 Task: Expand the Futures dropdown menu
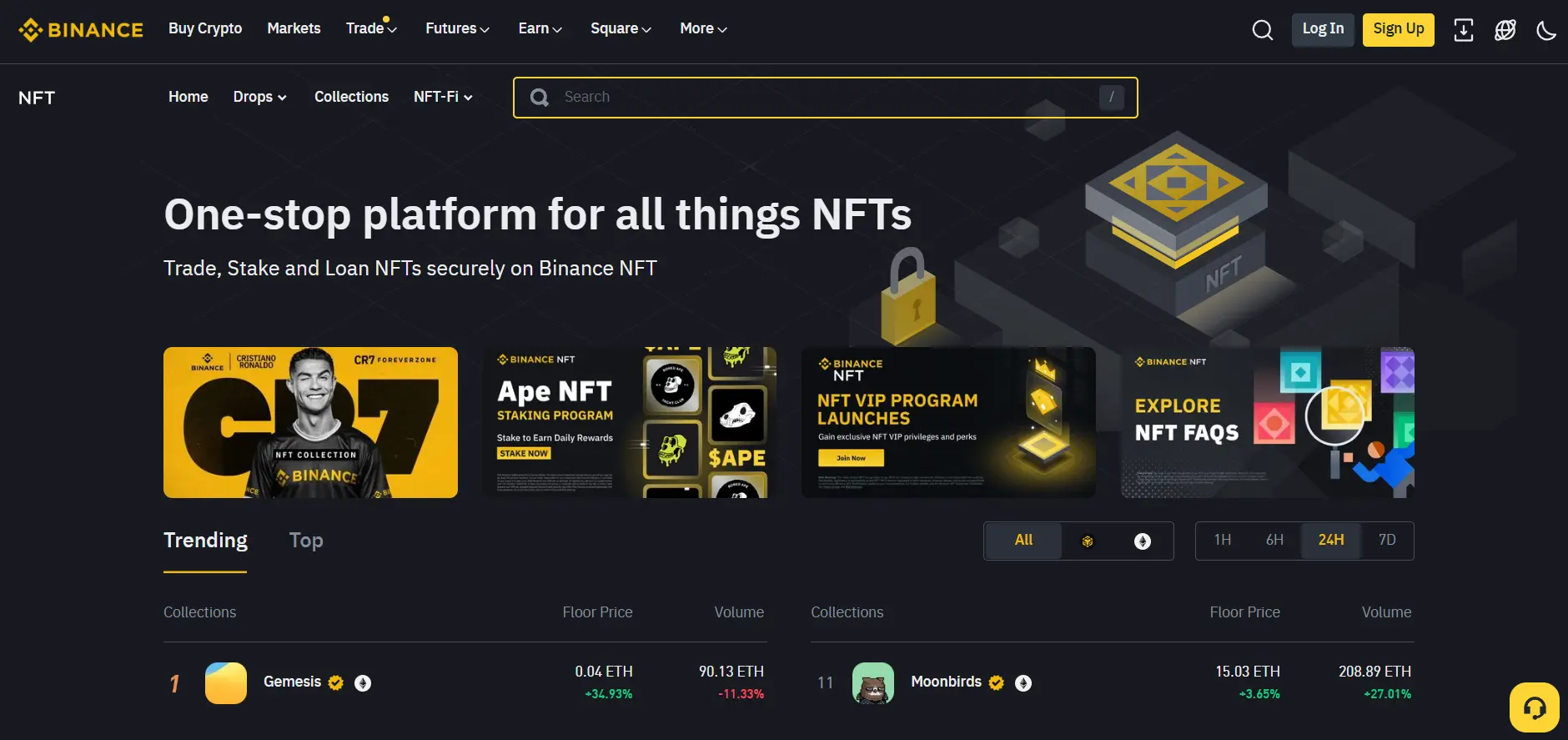[x=457, y=28]
